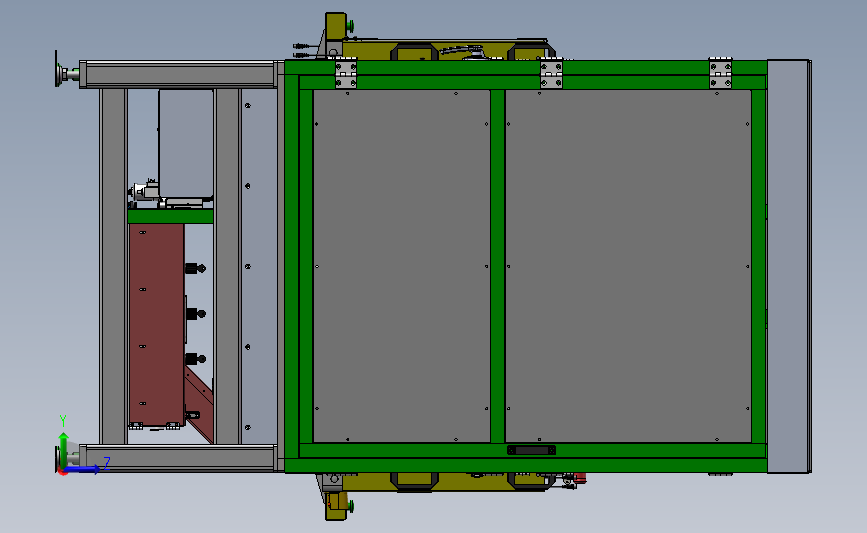Select the small green shelf above brown cabinet
The image size is (867, 533).
click(170, 216)
